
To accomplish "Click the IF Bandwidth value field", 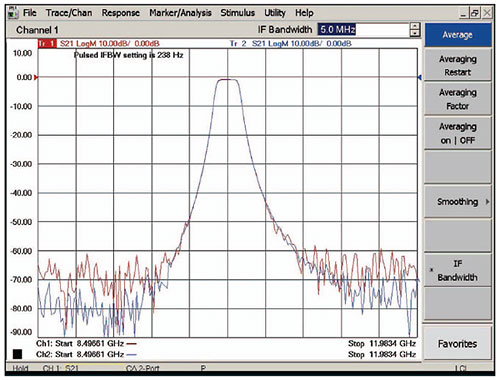I will click(363, 30).
